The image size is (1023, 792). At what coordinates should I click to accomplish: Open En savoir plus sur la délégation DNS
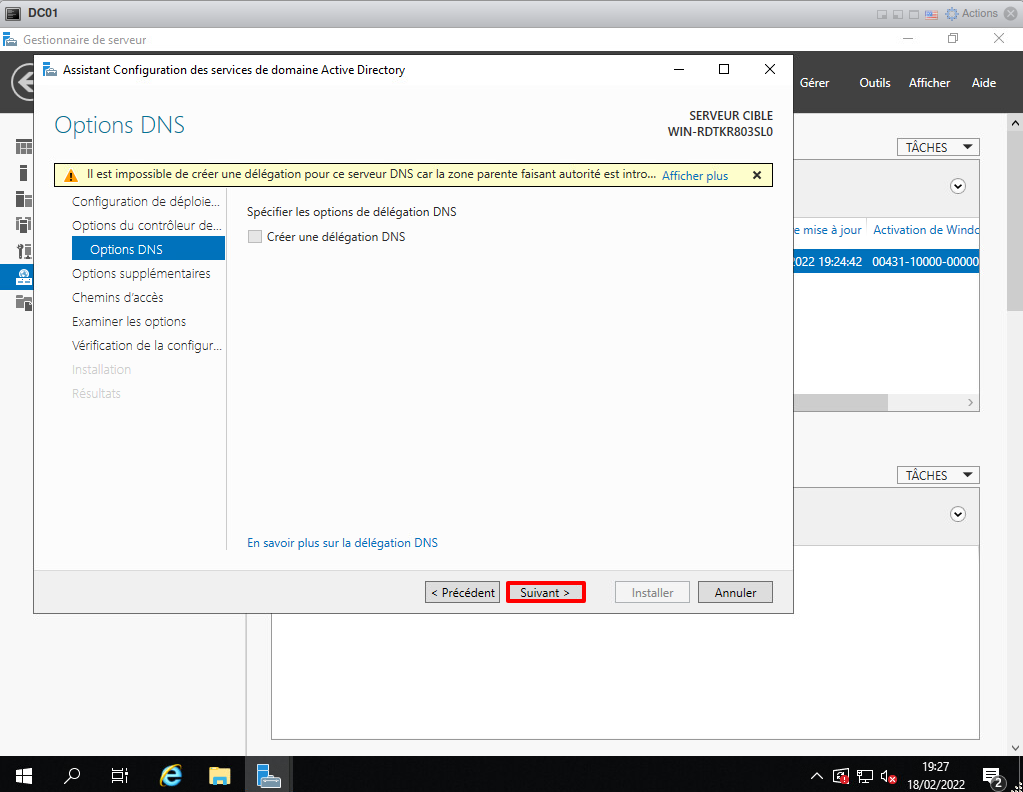pyautogui.click(x=342, y=543)
